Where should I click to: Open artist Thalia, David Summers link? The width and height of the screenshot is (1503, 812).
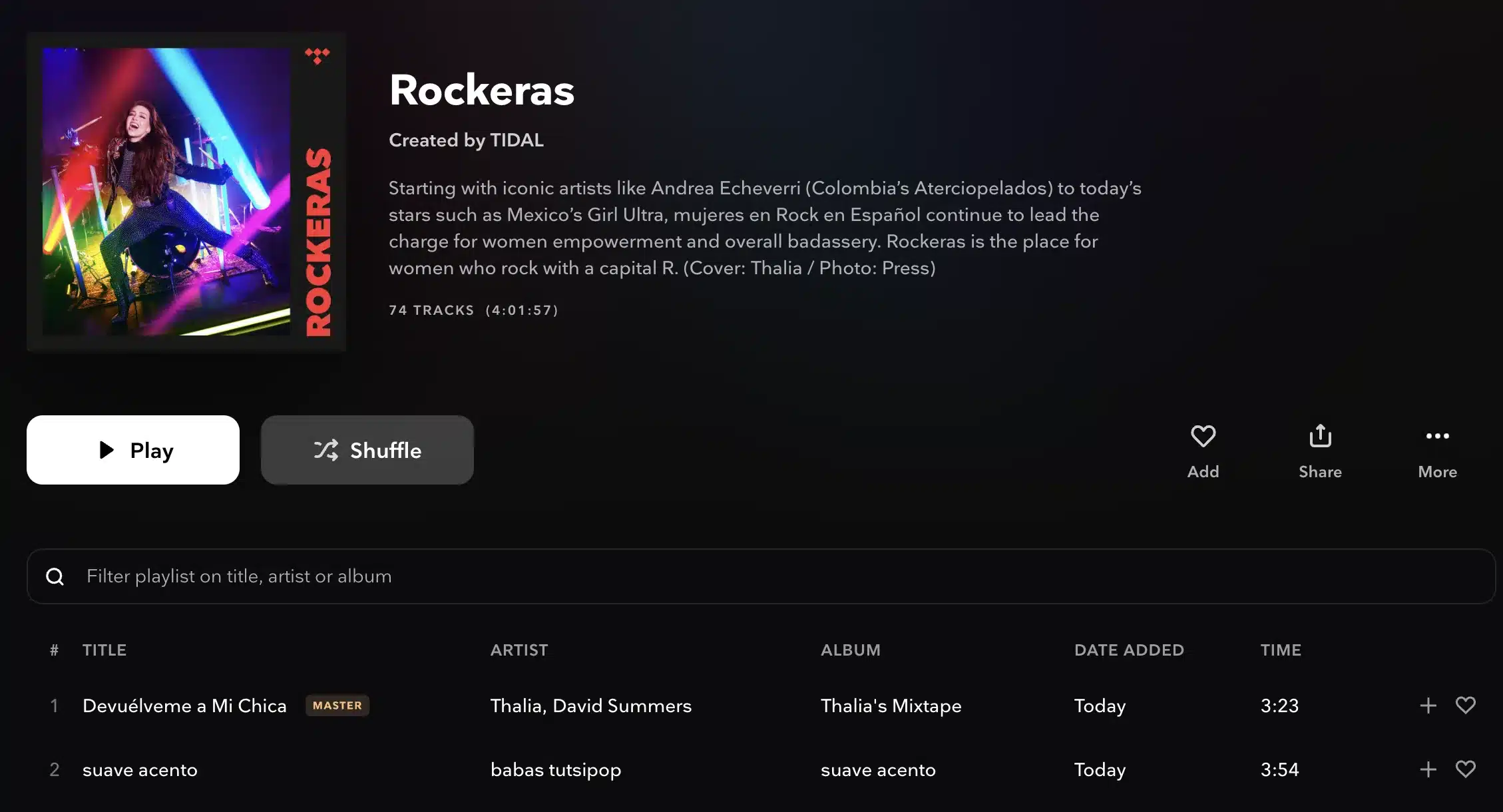pyautogui.click(x=590, y=706)
